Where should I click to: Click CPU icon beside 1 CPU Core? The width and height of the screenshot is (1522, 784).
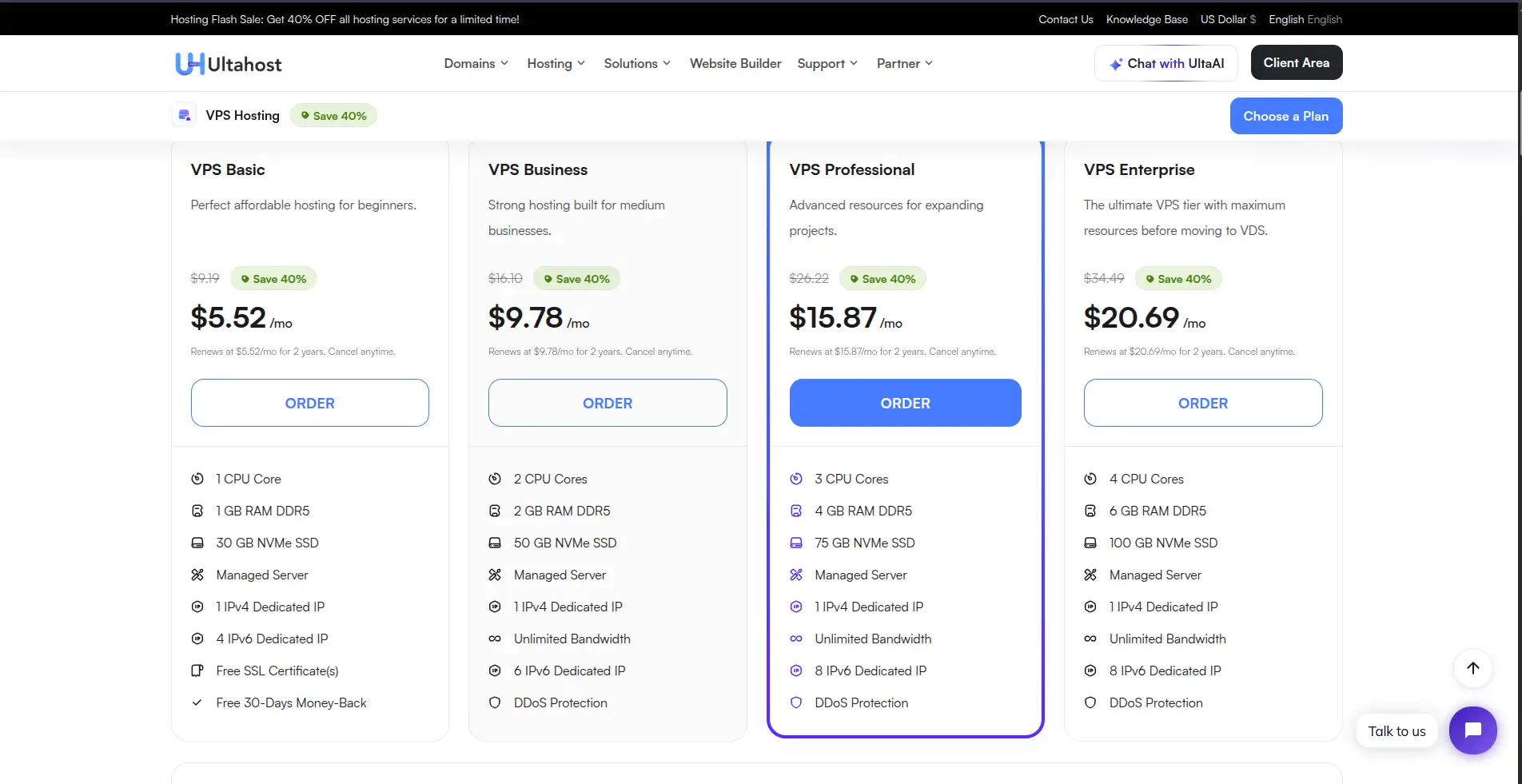[x=197, y=479]
